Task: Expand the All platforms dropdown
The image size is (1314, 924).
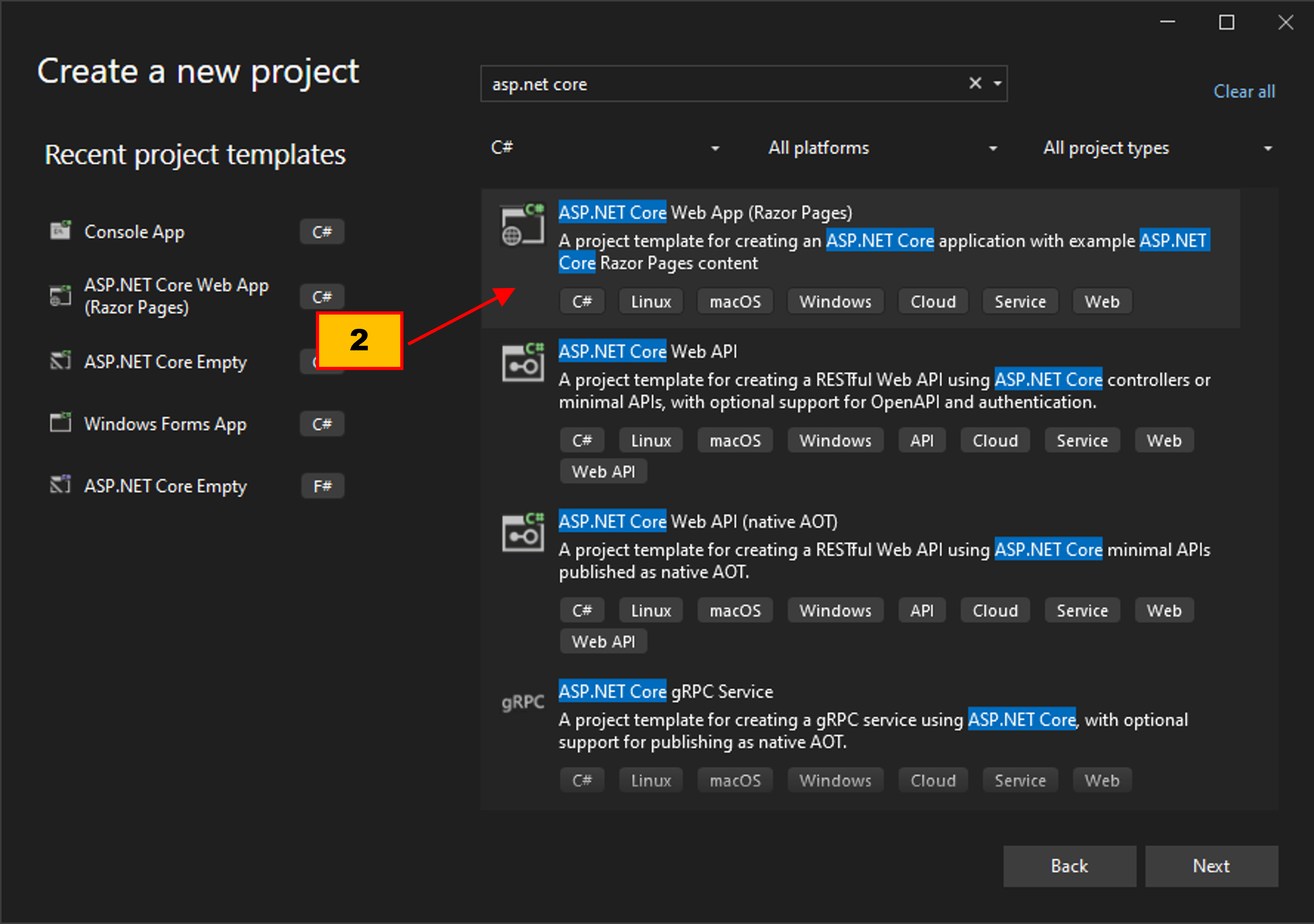Action: (x=994, y=148)
